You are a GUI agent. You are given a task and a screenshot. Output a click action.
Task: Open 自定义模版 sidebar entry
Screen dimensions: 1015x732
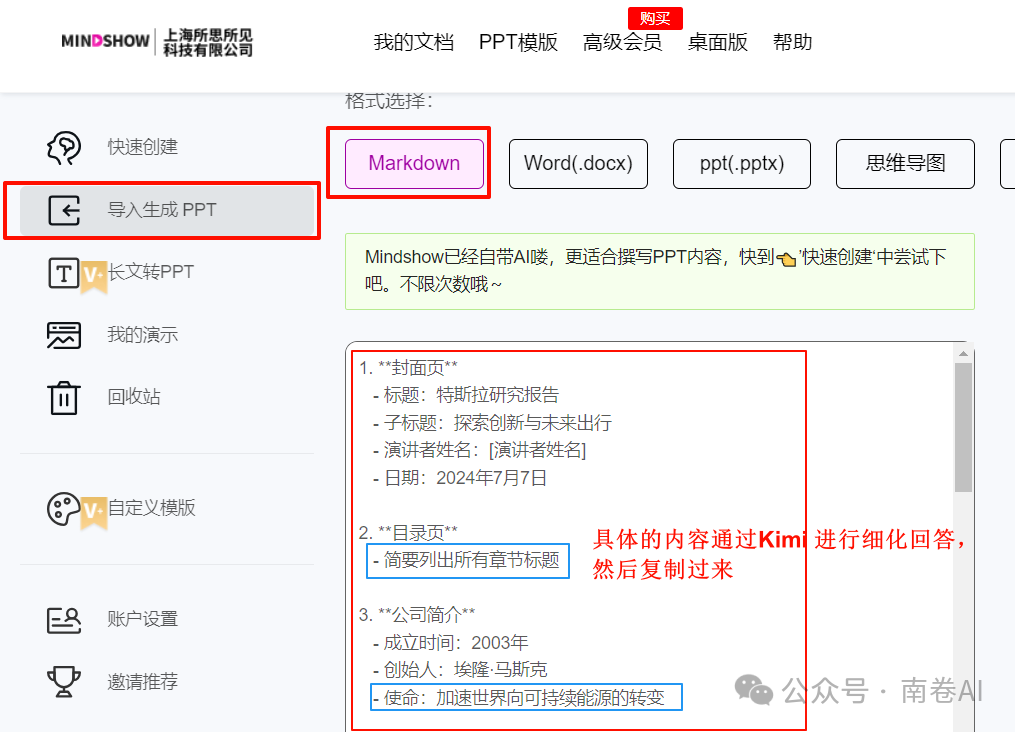click(x=151, y=508)
